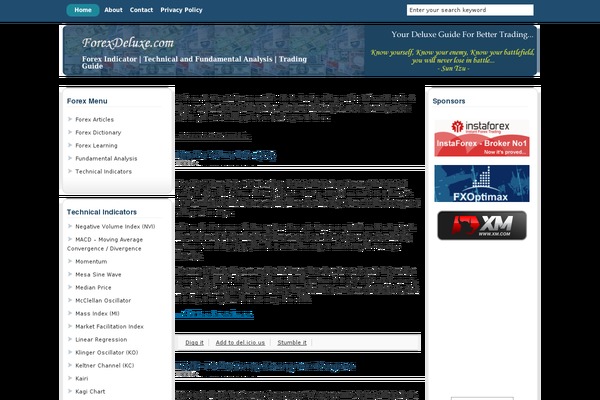Click arrow bullet beside Linear Regression
The width and height of the screenshot is (600, 400).
pyautogui.click(x=70, y=339)
